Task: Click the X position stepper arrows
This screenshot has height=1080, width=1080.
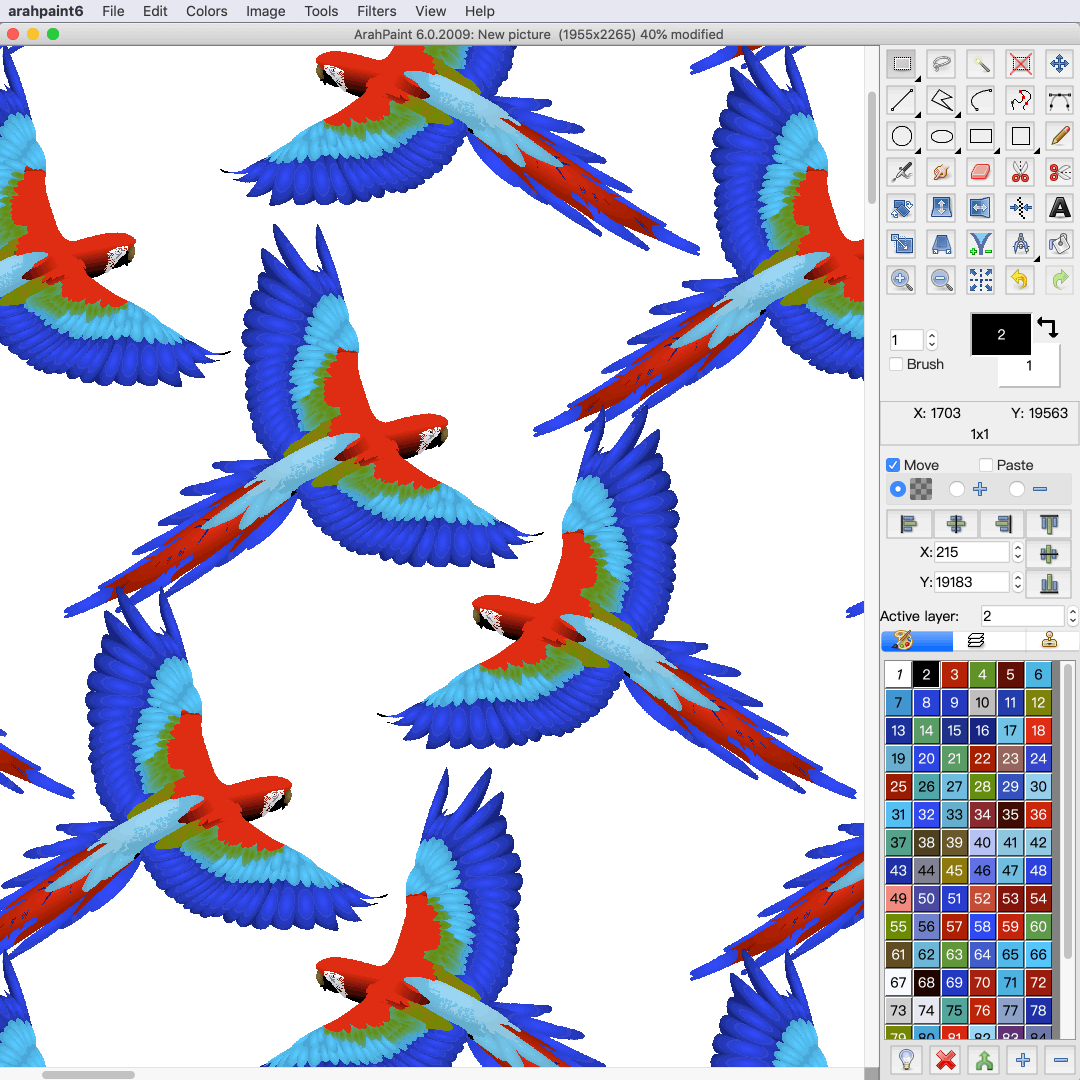Action: coord(1017,552)
